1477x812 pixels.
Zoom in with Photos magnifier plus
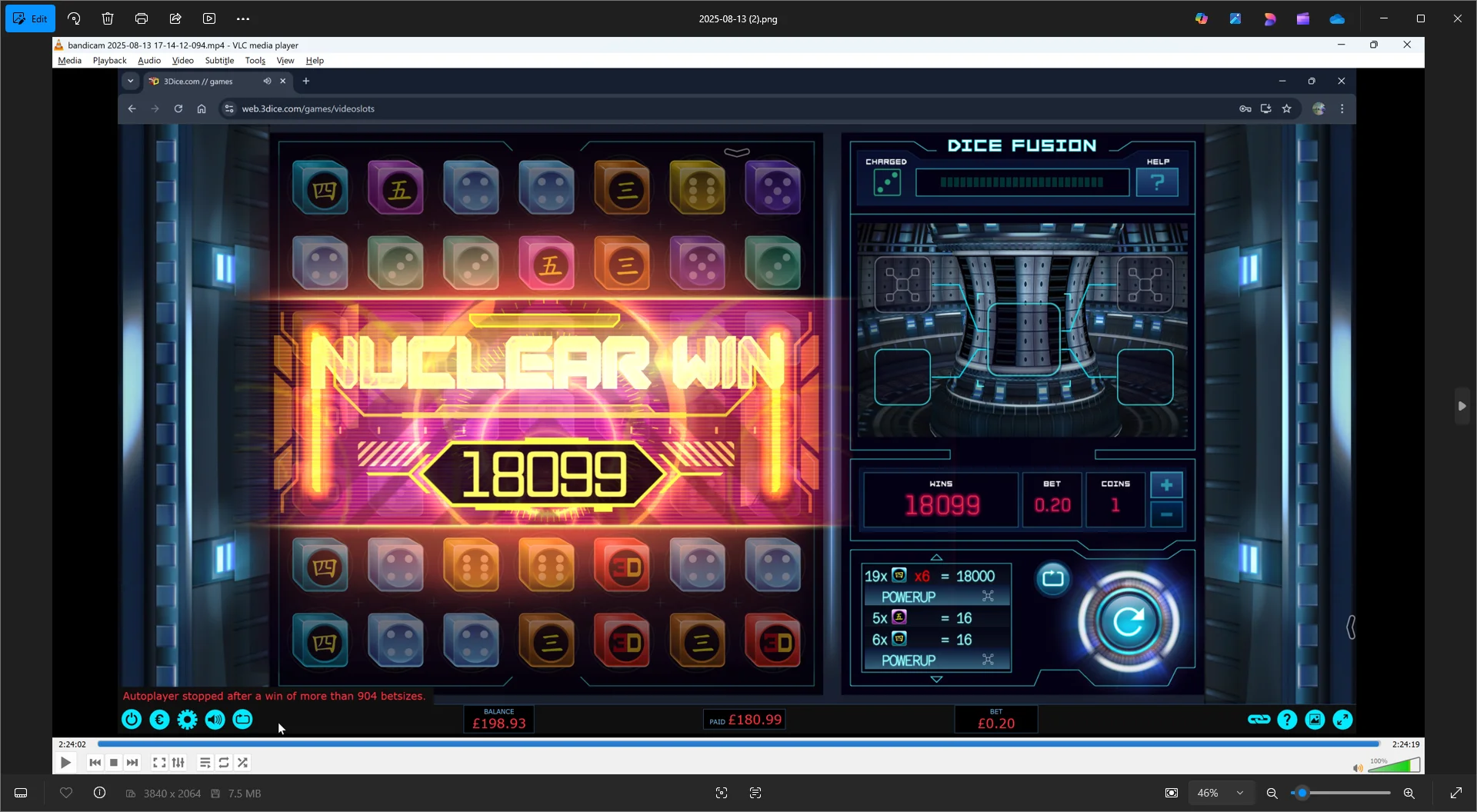(1409, 793)
